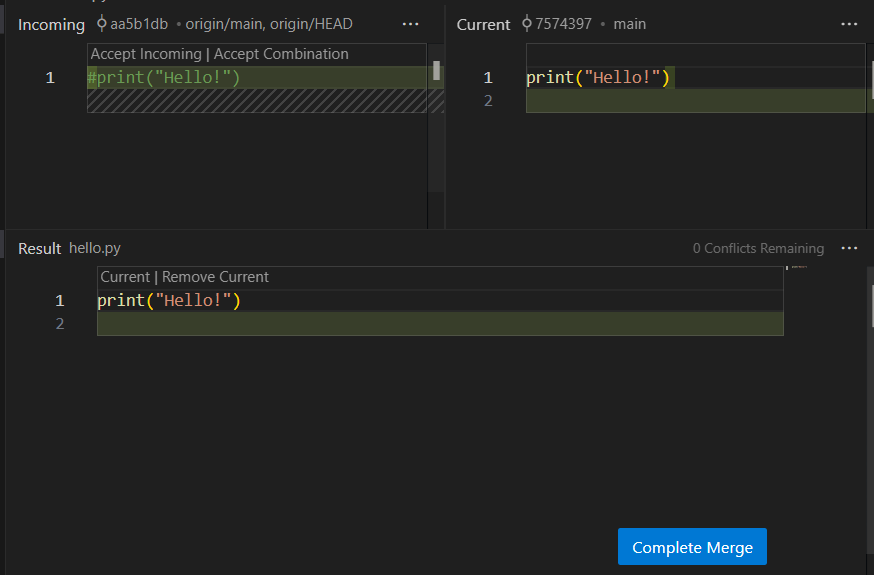The height and width of the screenshot is (575, 874).
Task: Click the origin/main, origin/HEAD label
Action: 269,24
